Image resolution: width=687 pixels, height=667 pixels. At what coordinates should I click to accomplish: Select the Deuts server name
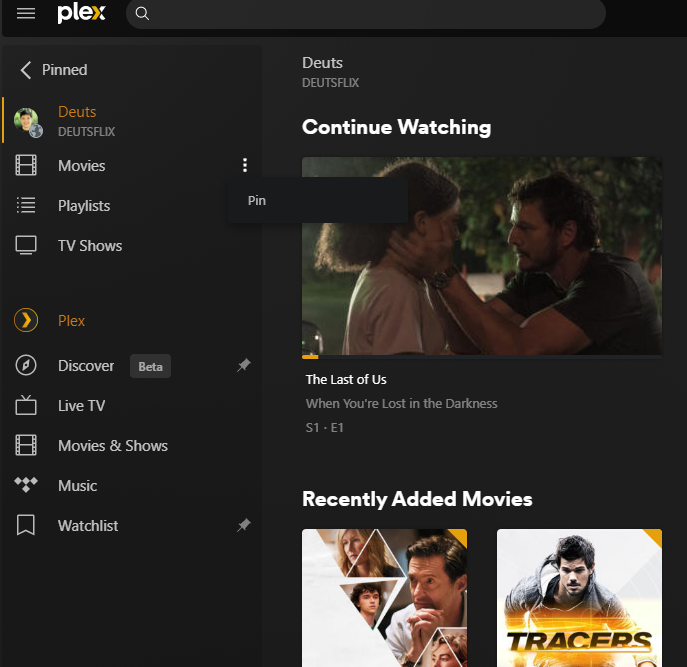pyautogui.click(x=77, y=112)
